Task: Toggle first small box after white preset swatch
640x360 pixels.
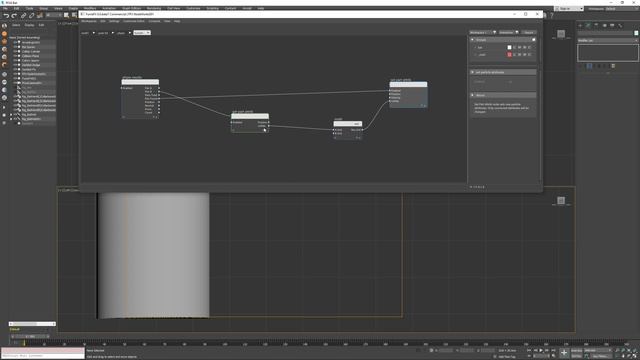Action: tap(514, 47)
